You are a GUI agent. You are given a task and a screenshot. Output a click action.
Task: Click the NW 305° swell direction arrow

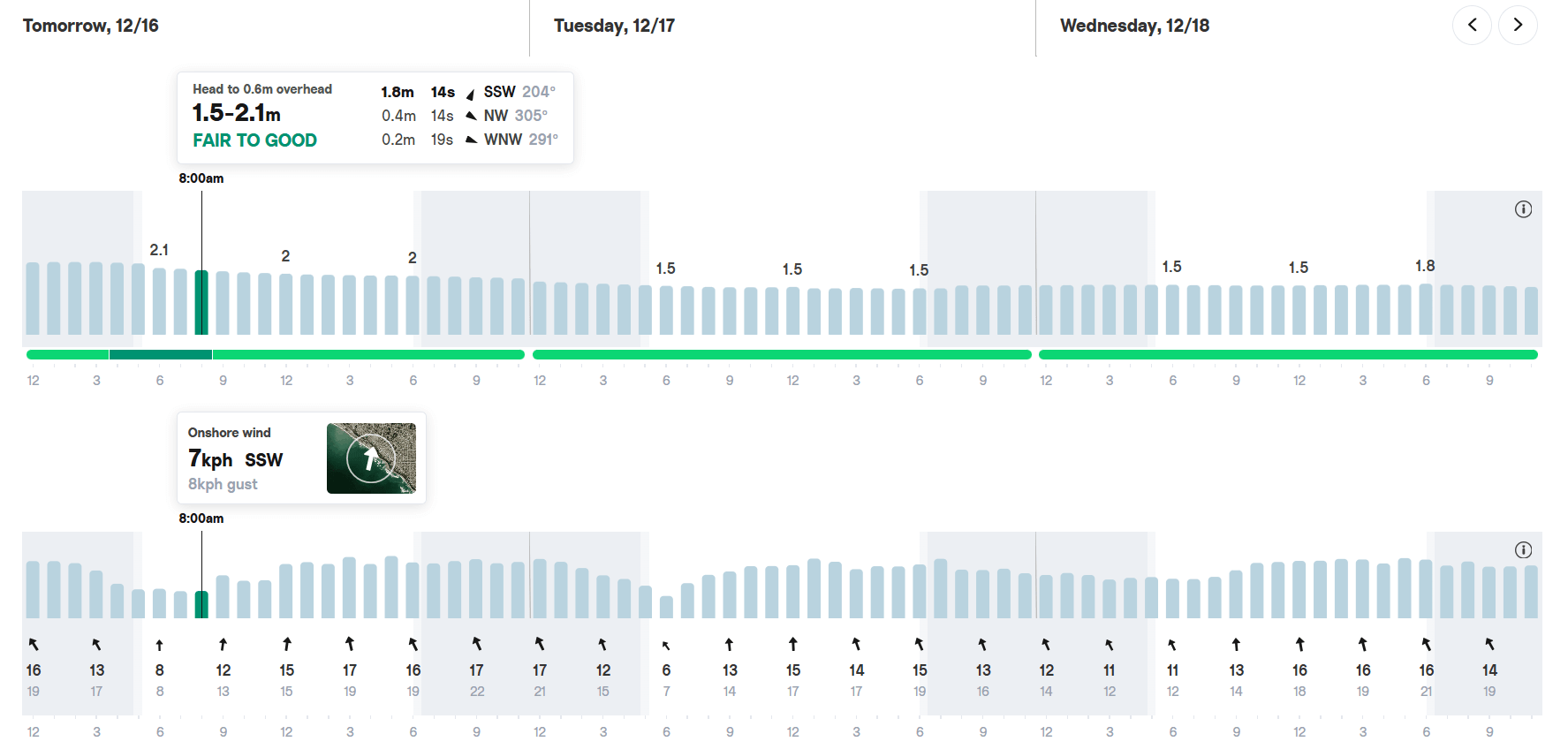pyautogui.click(x=471, y=116)
